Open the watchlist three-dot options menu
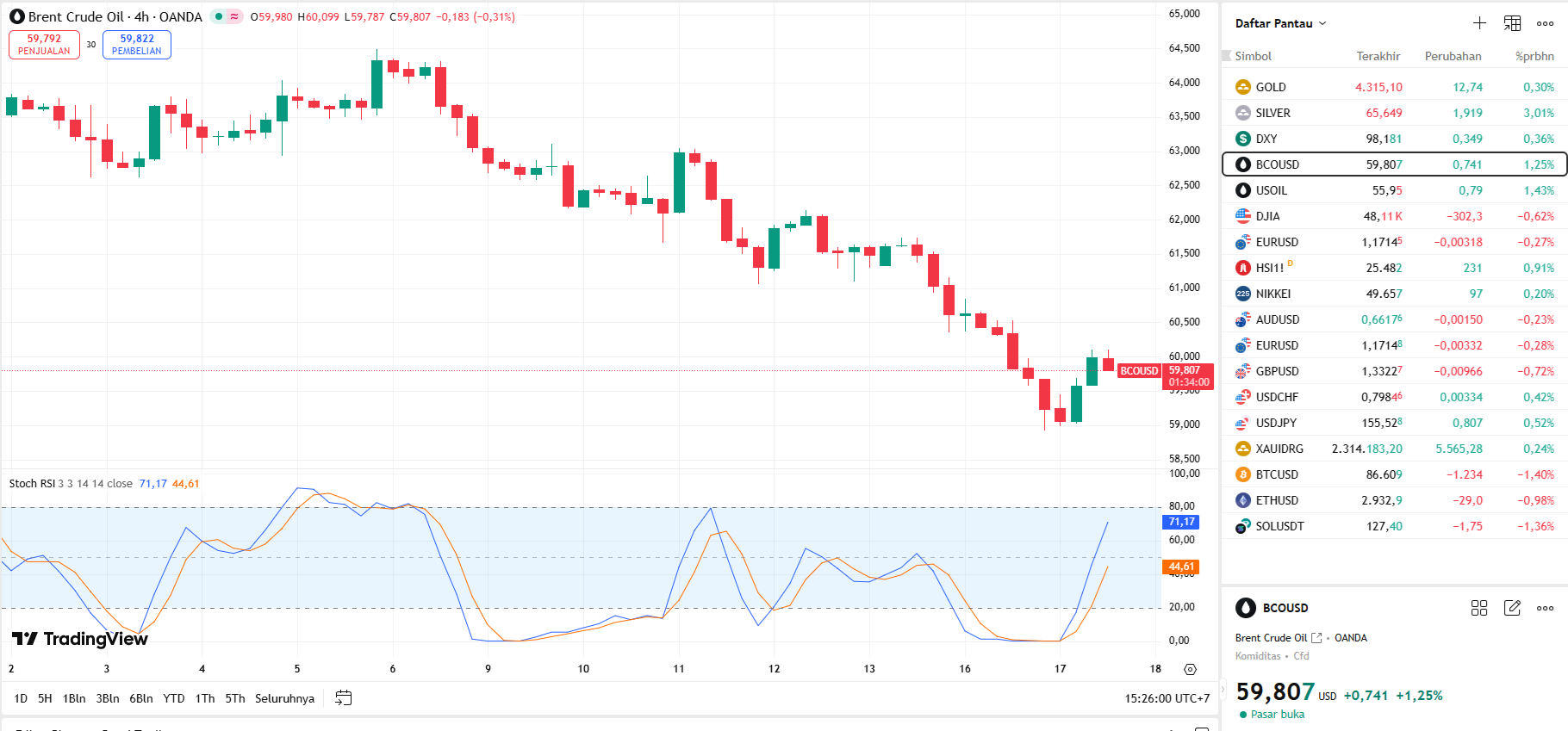1568x731 pixels. (1545, 23)
